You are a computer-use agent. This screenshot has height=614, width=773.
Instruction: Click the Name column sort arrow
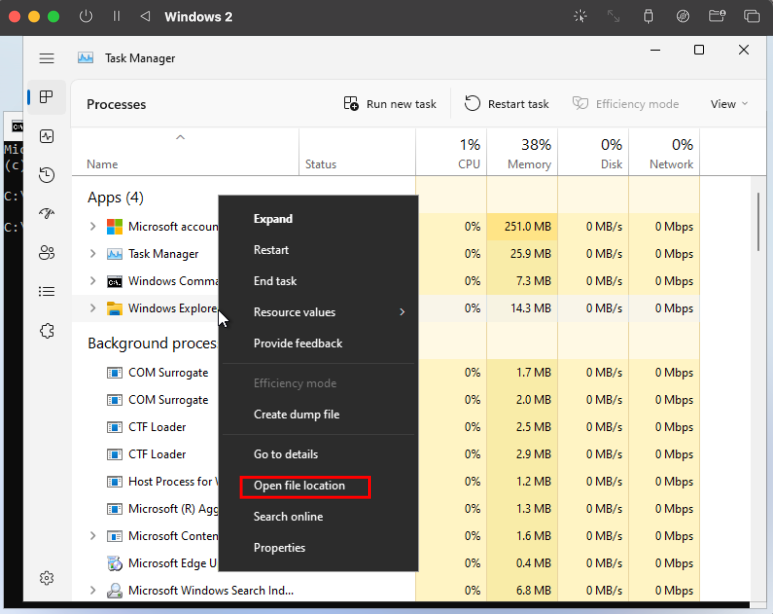180,137
